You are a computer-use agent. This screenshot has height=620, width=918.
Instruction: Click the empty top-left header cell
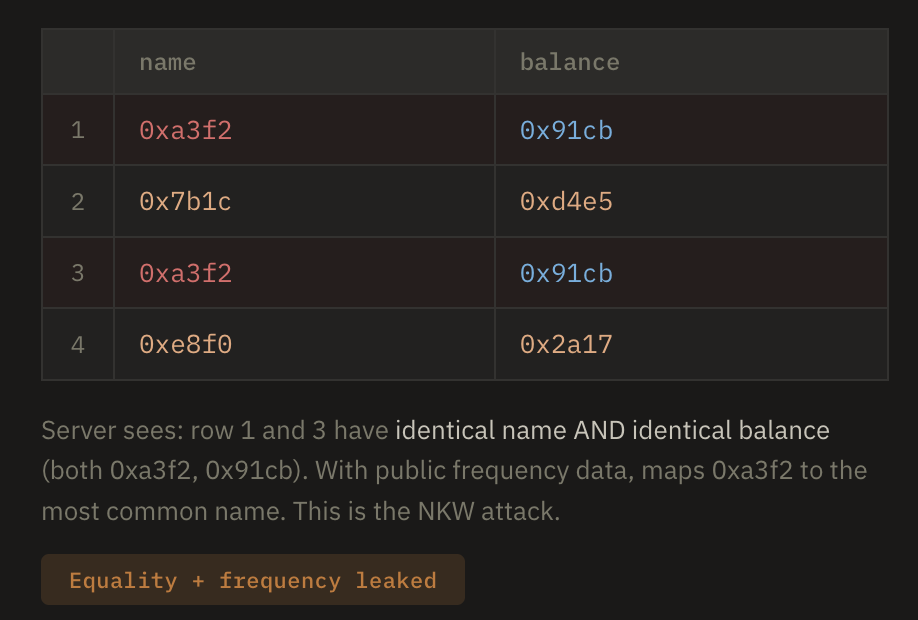point(78,62)
